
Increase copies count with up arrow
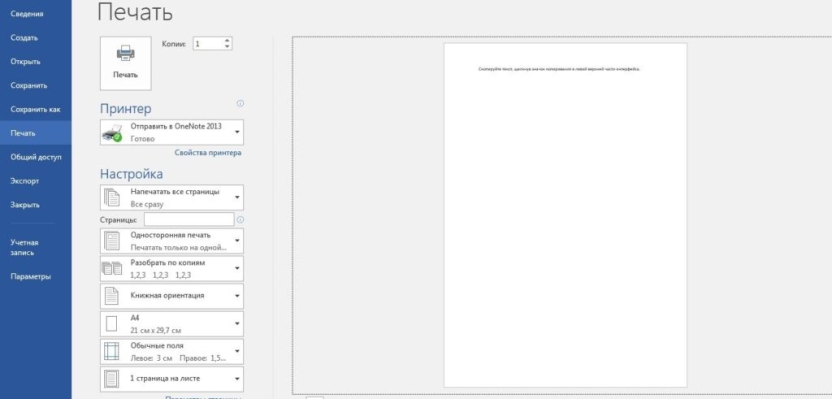click(227, 41)
